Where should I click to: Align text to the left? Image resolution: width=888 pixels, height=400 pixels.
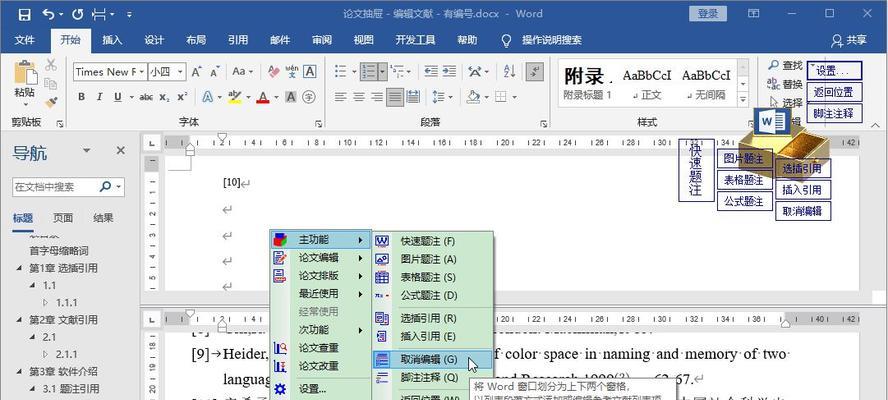[340, 97]
